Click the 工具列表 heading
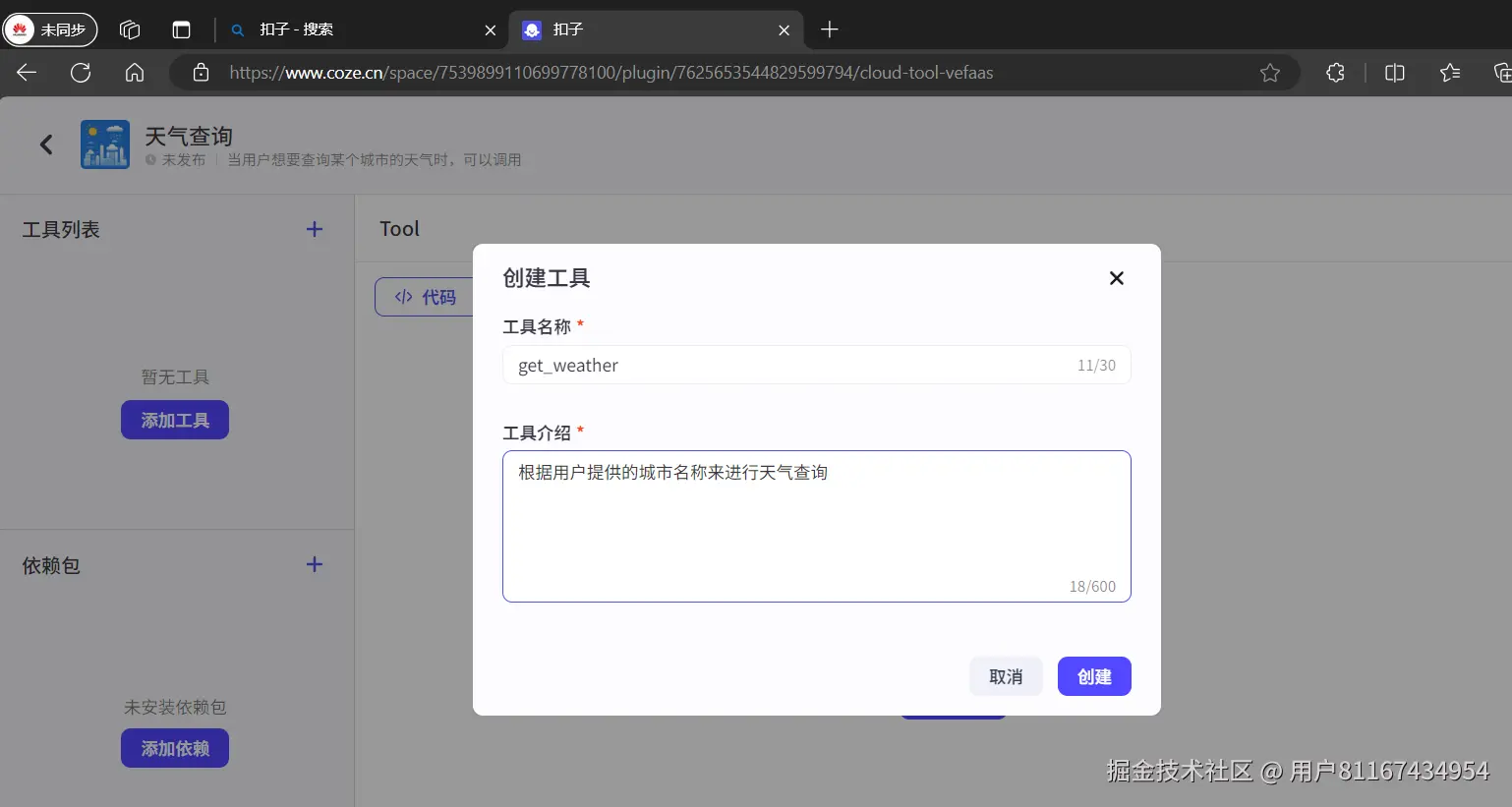 [x=61, y=229]
